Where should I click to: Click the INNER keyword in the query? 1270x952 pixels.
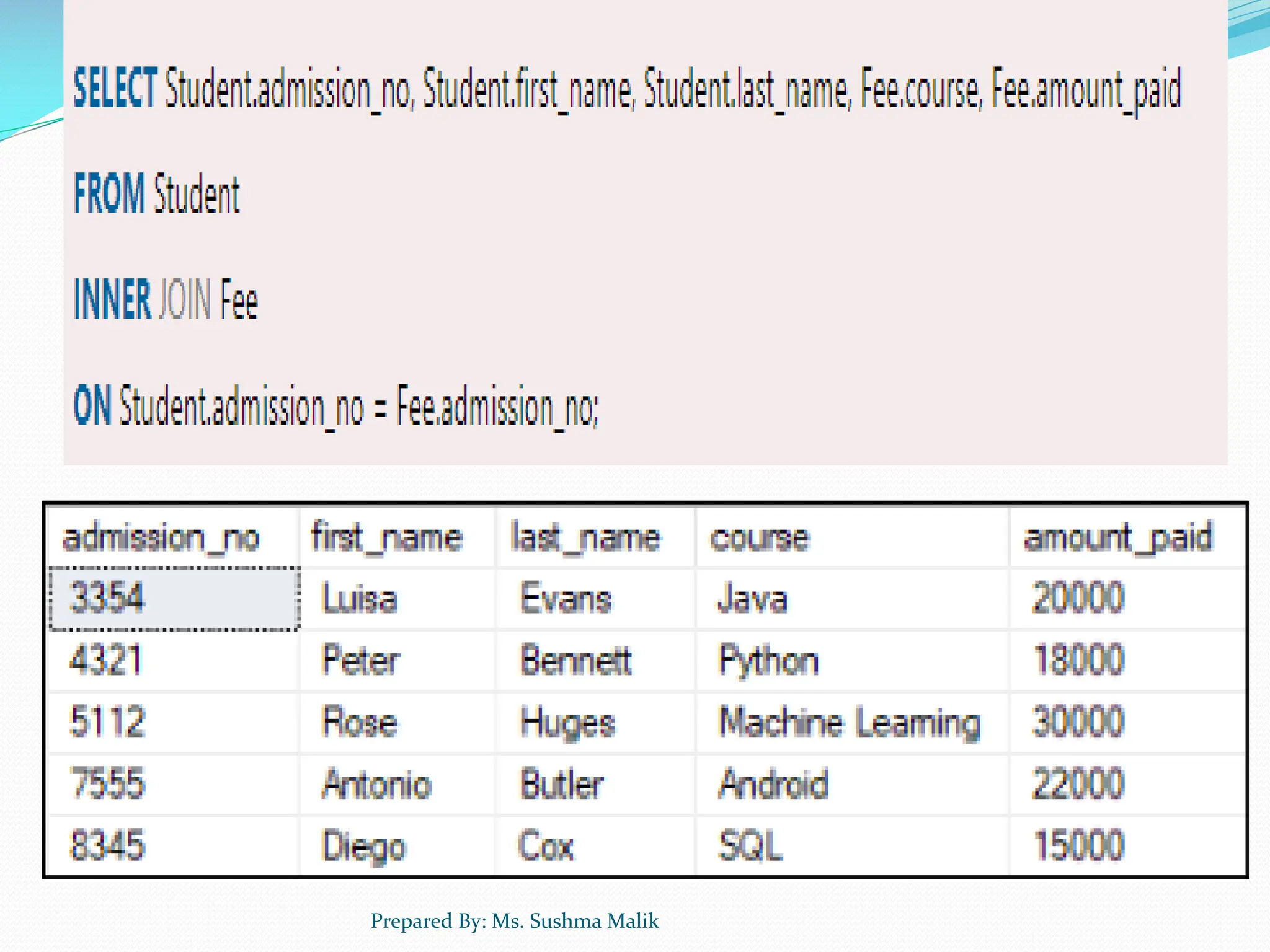[x=112, y=299]
